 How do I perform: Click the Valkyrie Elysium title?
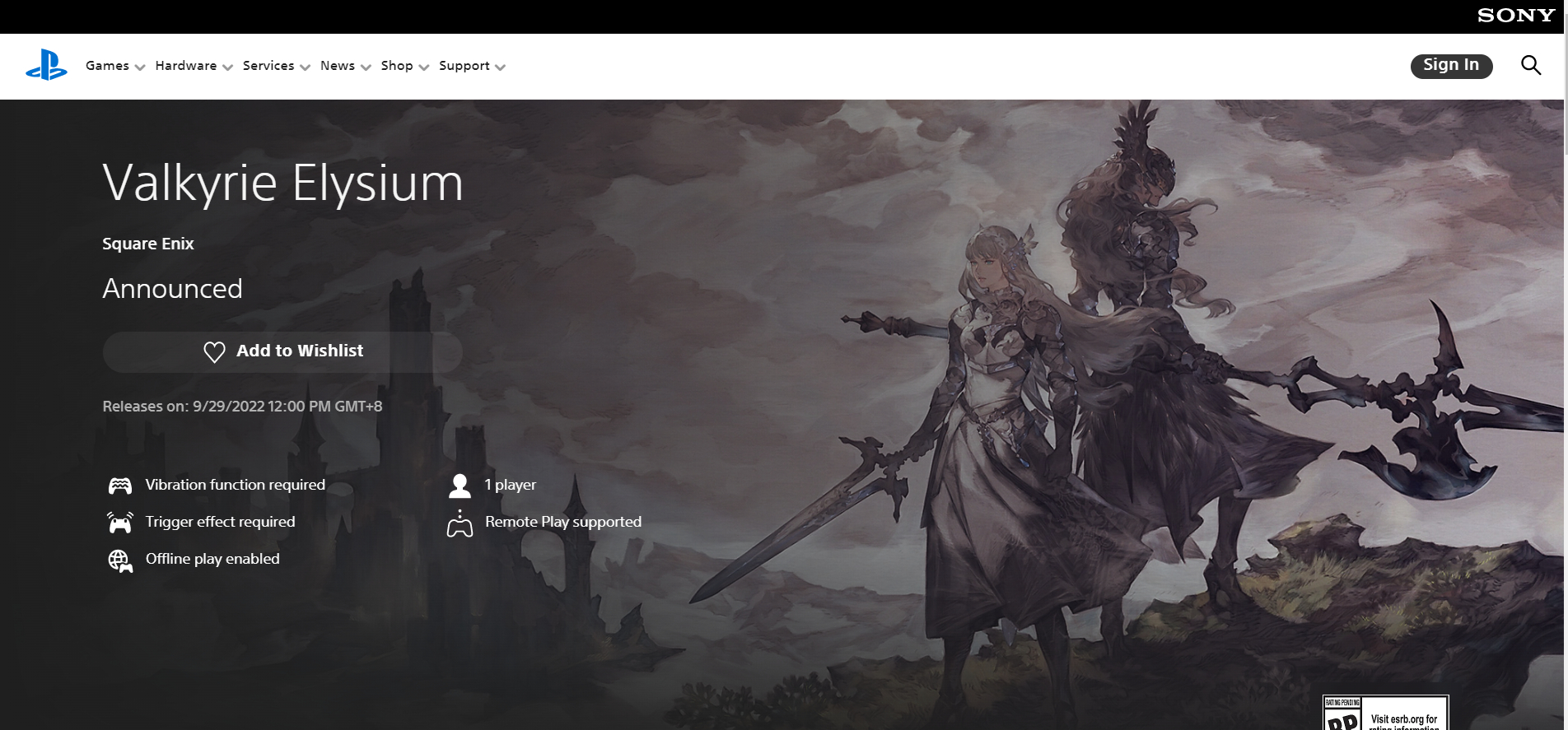coord(282,183)
